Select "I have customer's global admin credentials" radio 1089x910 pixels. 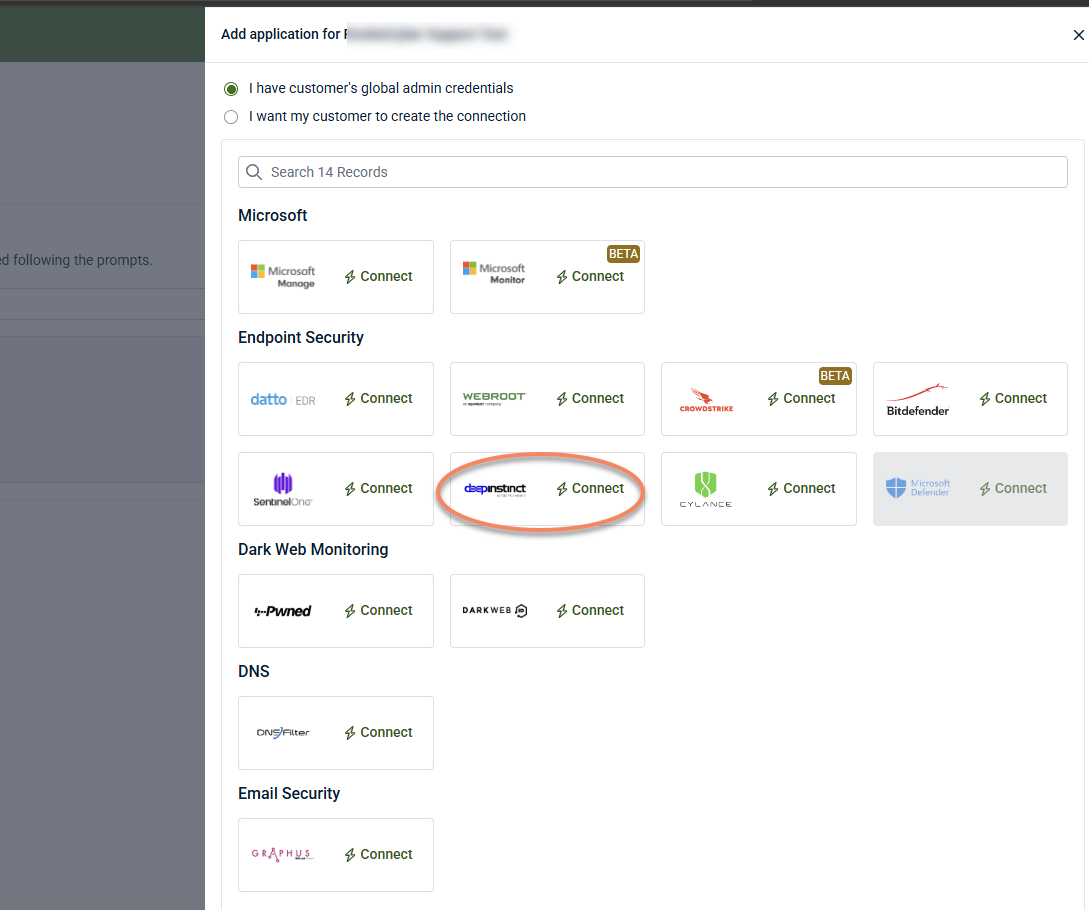(231, 89)
